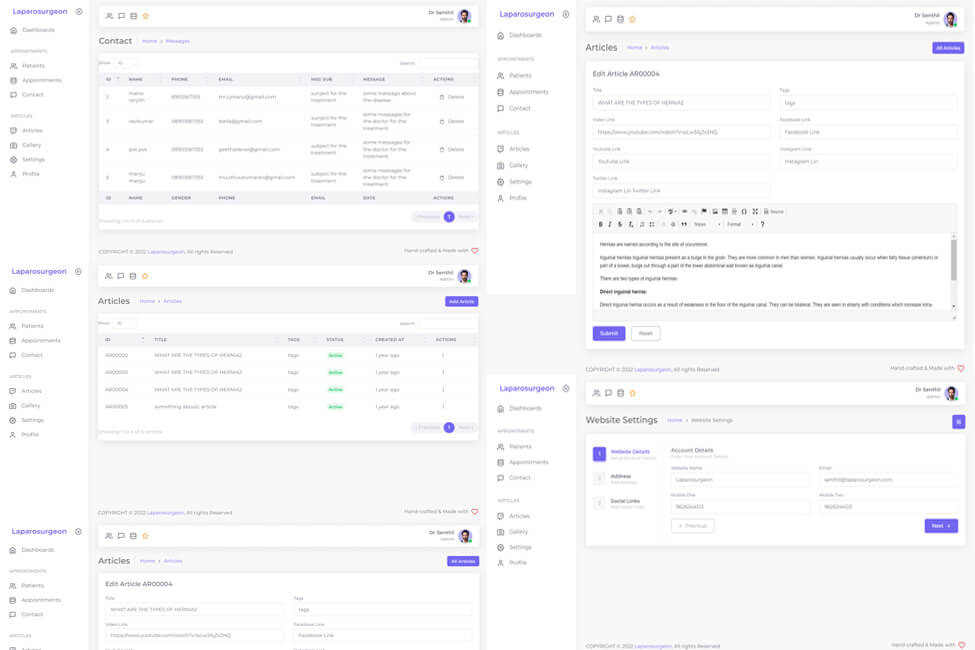Open the calendar icon in the header toolbar
The height and width of the screenshot is (650, 975).
620,17
